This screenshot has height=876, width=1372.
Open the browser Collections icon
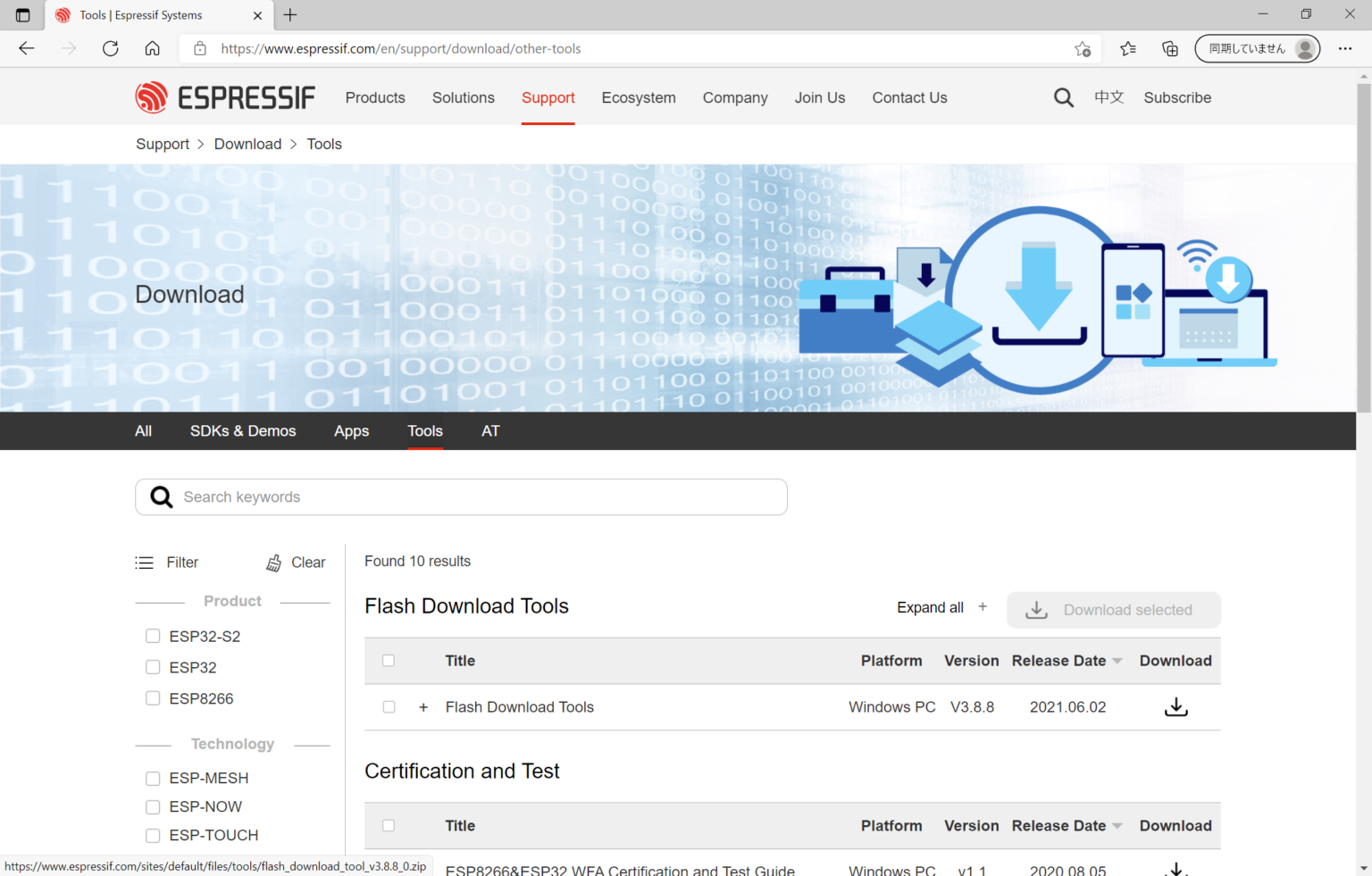coord(1170,49)
